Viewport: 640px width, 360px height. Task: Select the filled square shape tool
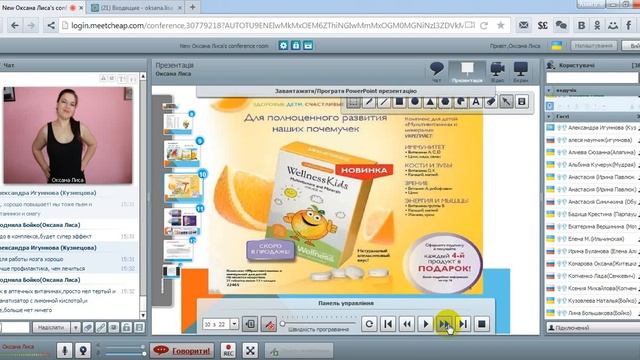point(399,102)
